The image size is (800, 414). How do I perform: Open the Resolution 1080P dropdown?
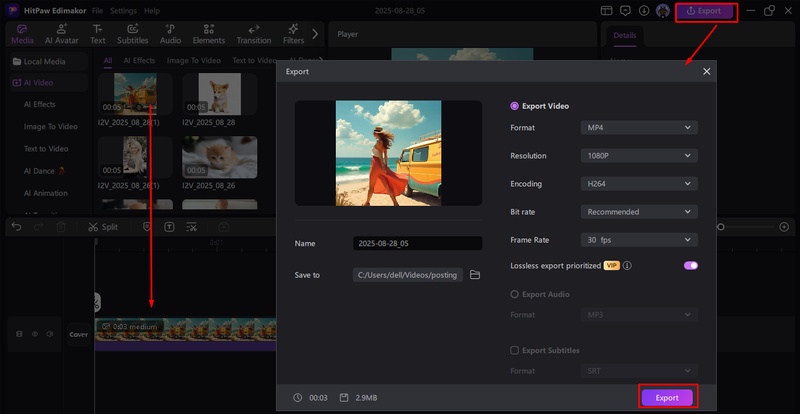(x=639, y=156)
